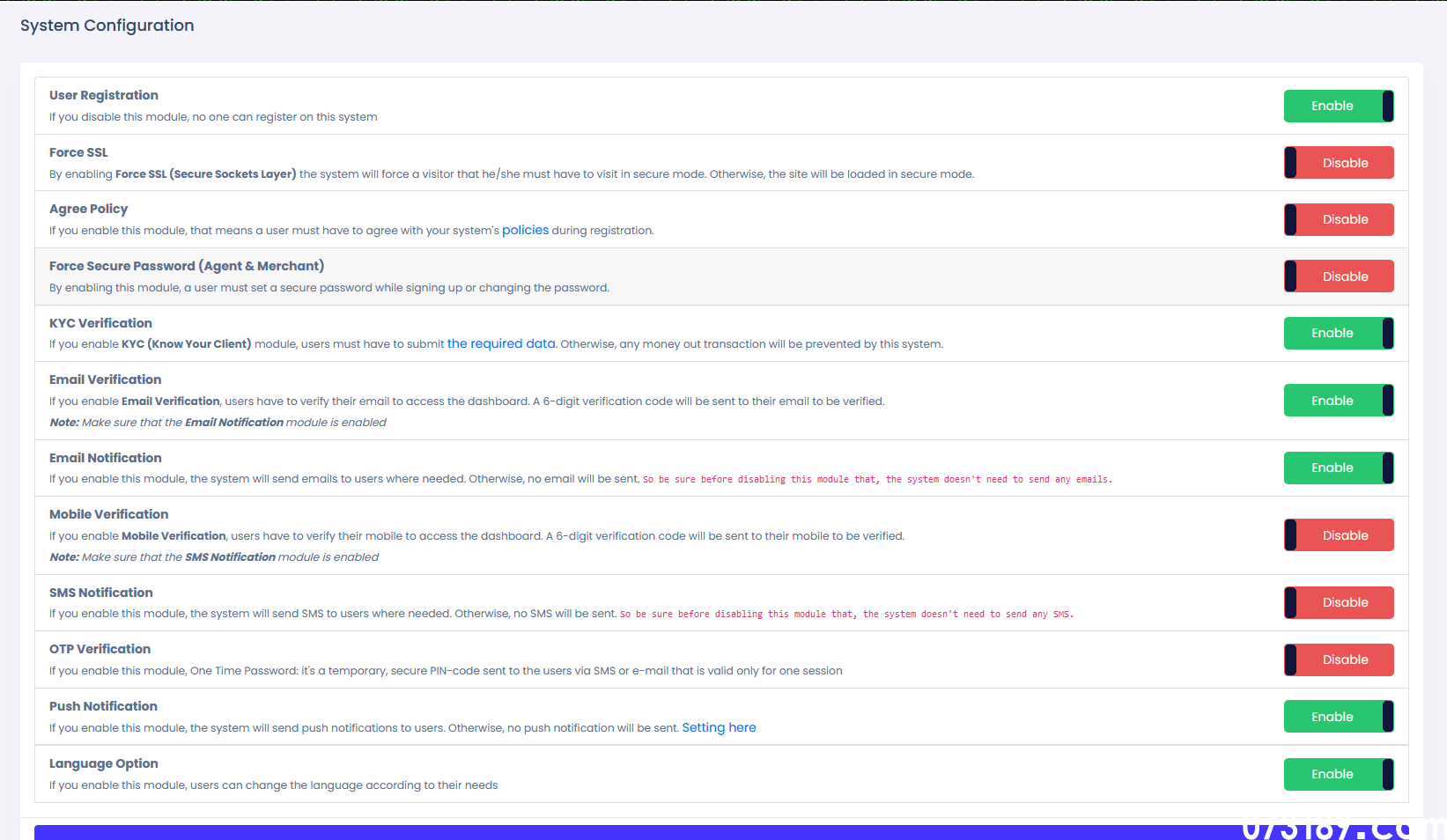Image resolution: width=1447 pixels, height=840 pixels.
Task: Toggle the Push Notification Enable switch
Action: coord(1339,717)
